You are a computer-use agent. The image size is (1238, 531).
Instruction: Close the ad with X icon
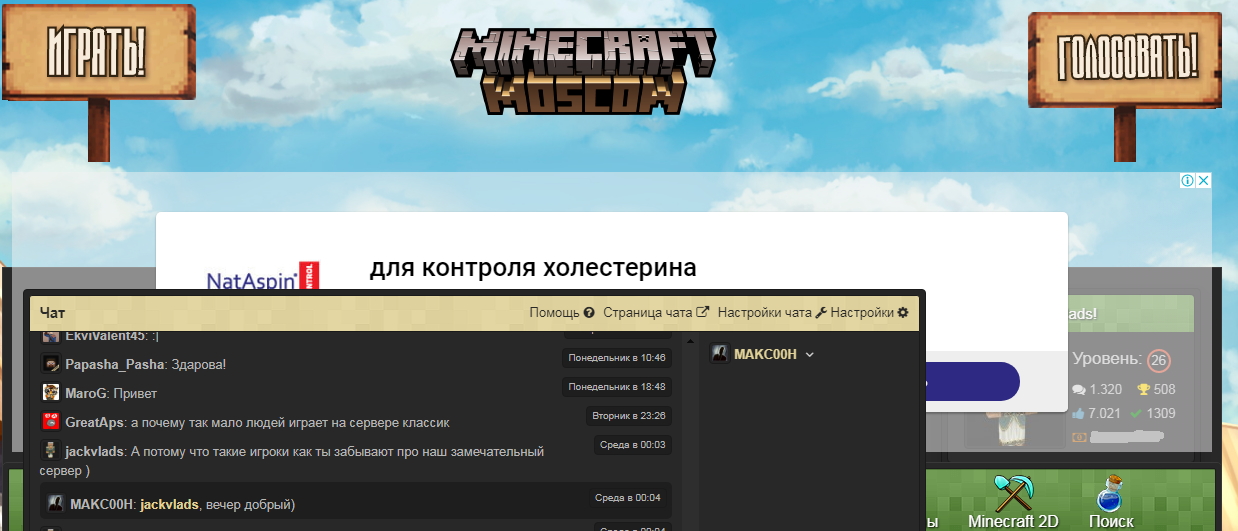point(1204,181)
